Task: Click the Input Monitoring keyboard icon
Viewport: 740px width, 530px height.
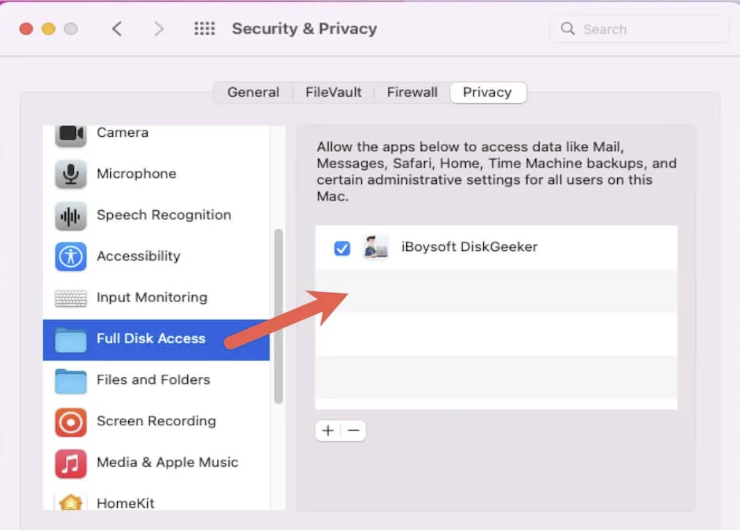Action: 71,298
